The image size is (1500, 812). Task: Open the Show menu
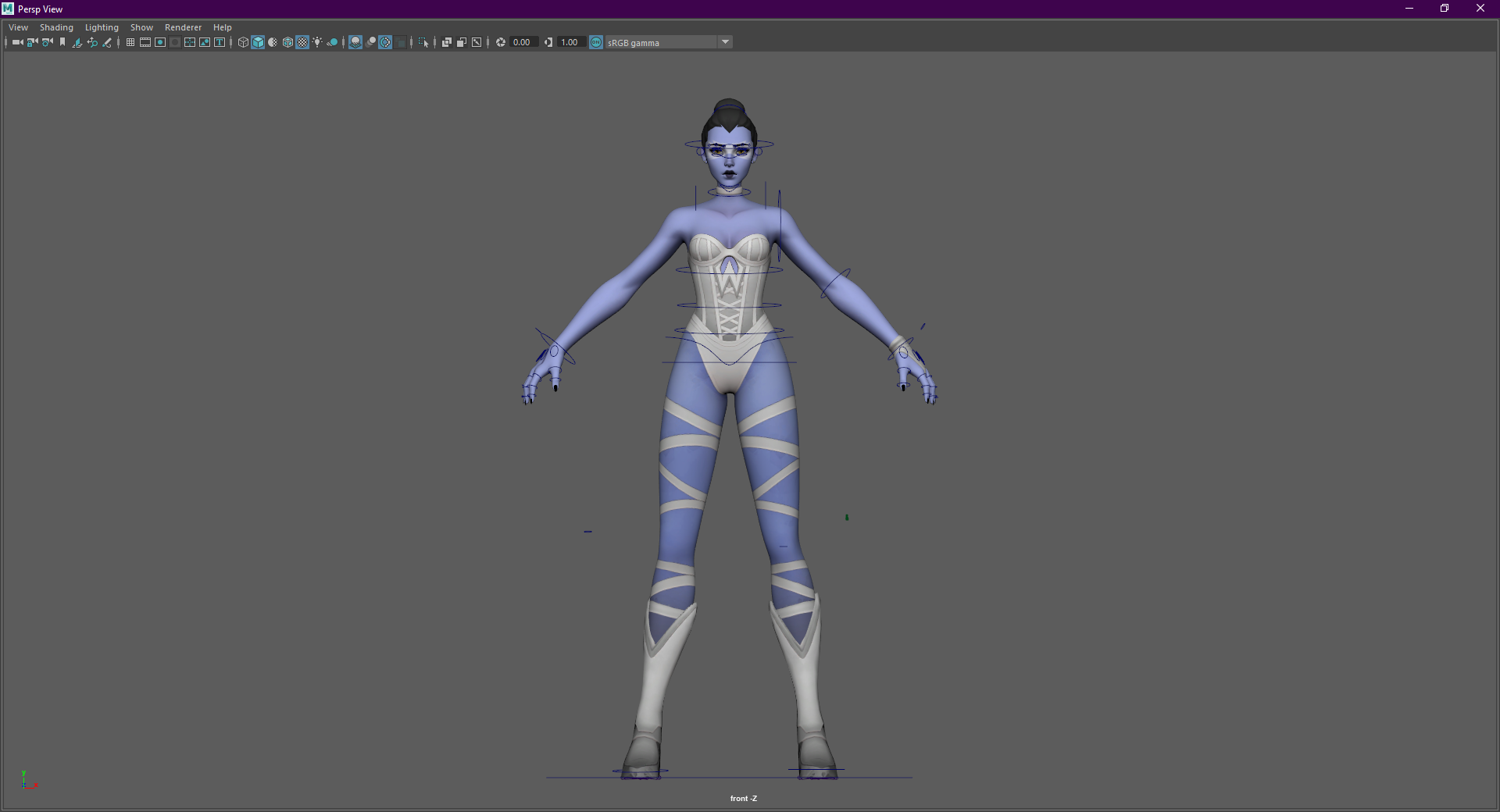coord(141,27)
